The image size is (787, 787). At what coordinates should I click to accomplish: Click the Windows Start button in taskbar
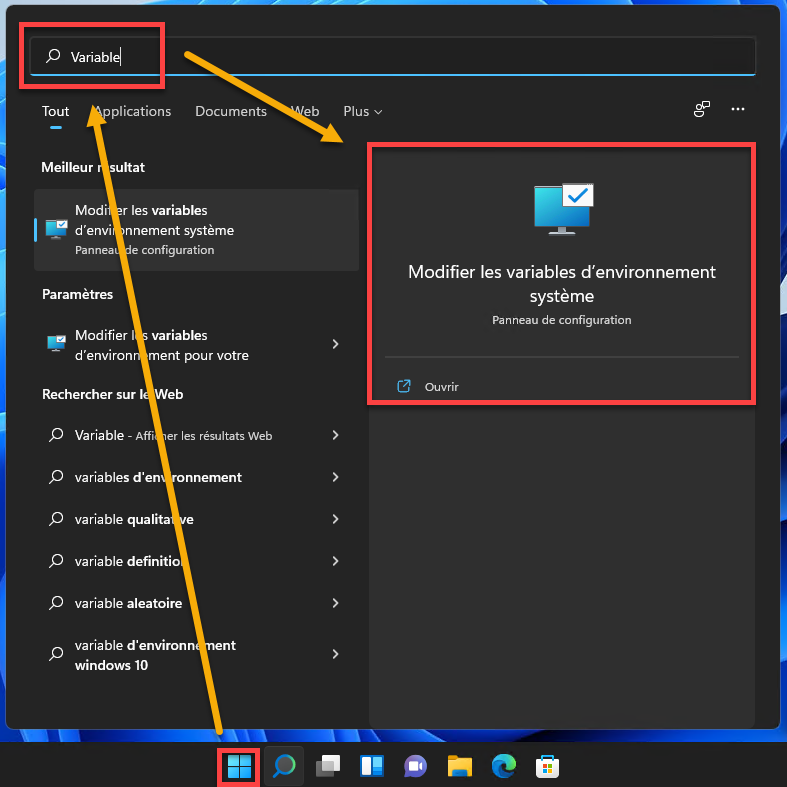click(x=239, y=766)
